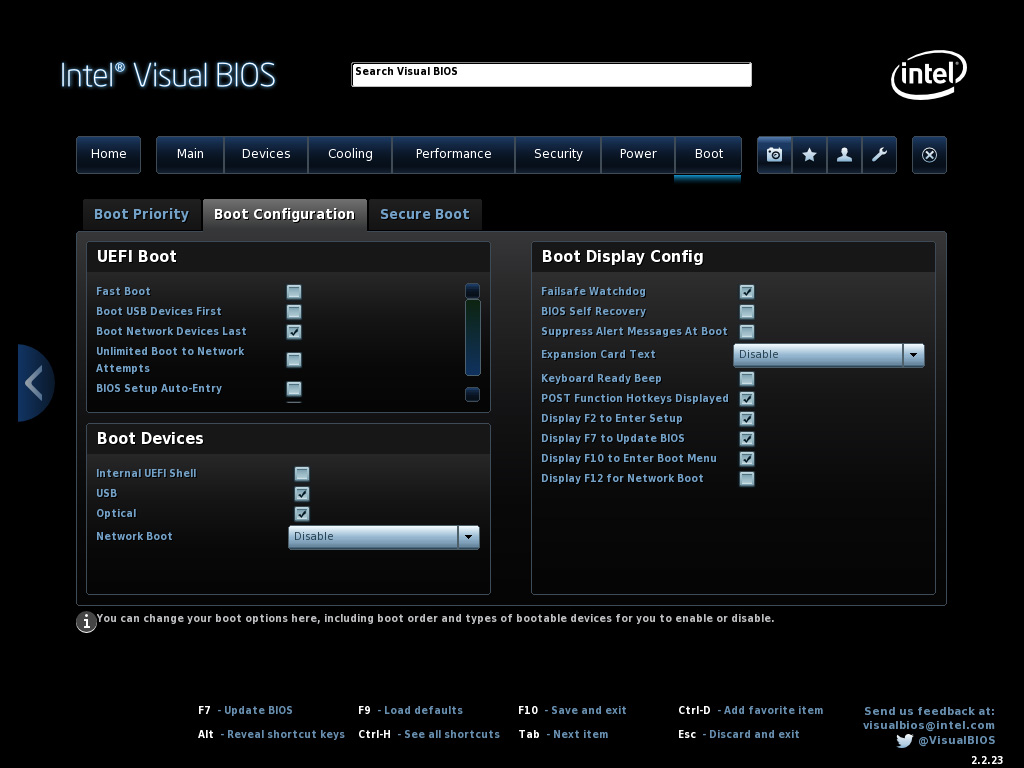Click the user profile icon

click(x=844, y=155)
